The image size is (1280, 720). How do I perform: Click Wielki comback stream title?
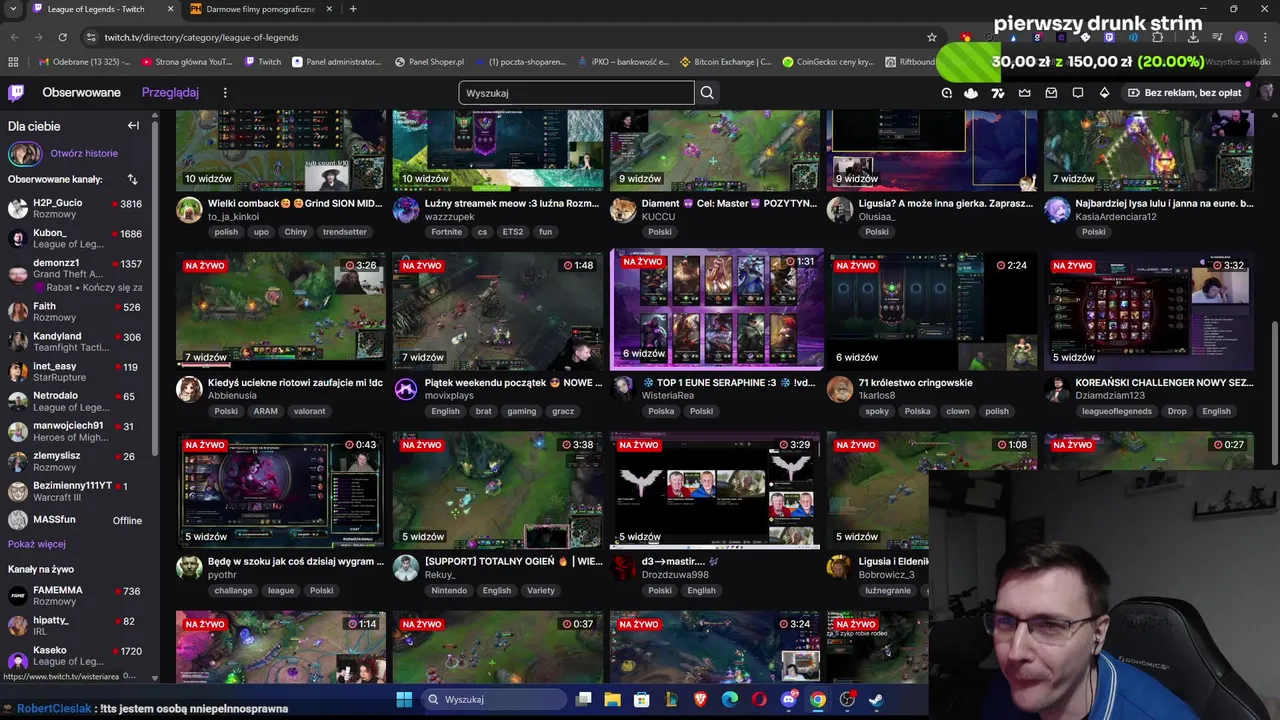tap(295, 204)
